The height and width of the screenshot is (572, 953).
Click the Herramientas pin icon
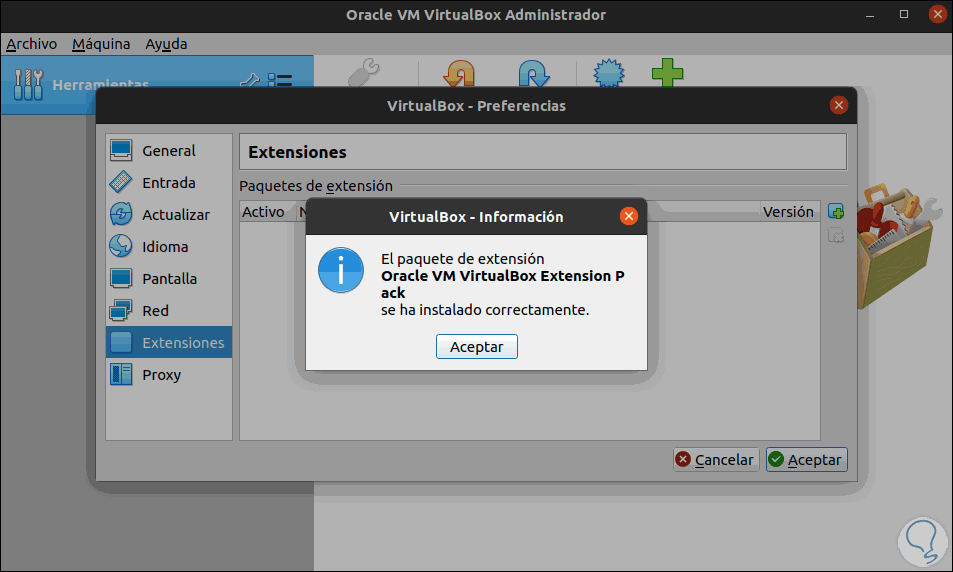[250, 80]
